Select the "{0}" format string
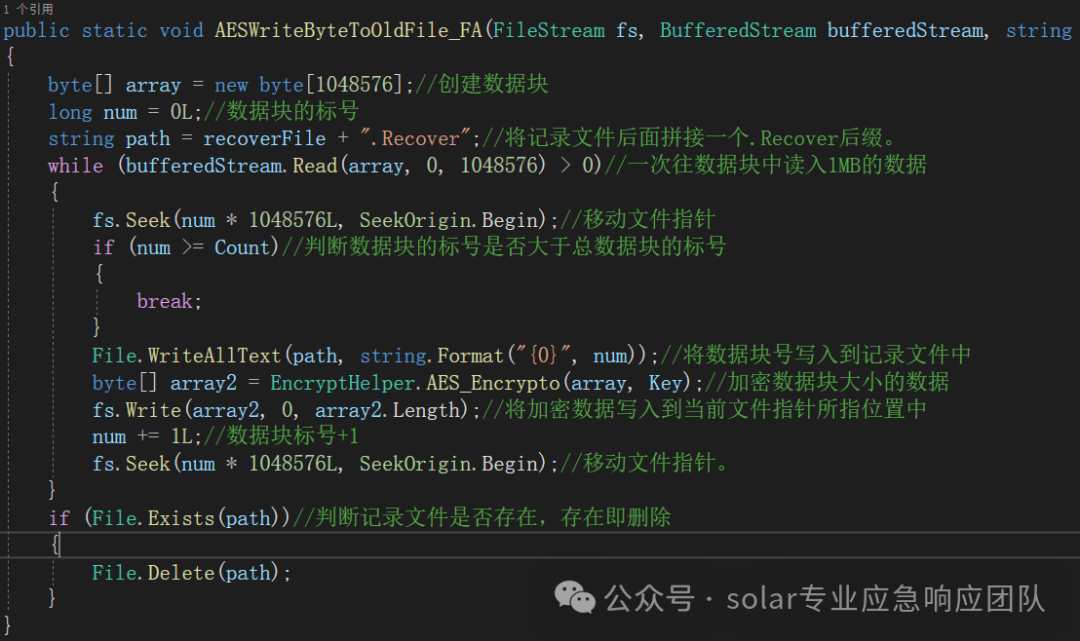The image size is (1080, 641). (543, 356)
